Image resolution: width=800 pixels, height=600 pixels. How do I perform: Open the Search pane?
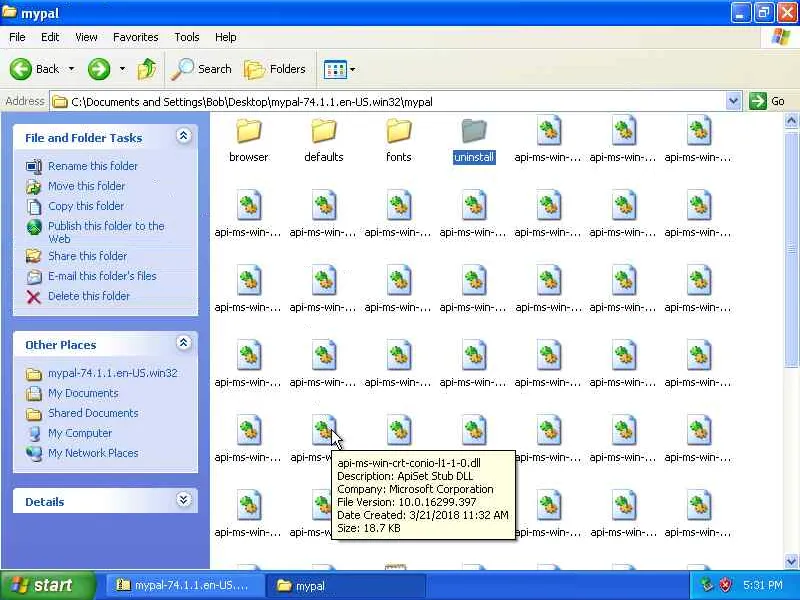(202, 69)
